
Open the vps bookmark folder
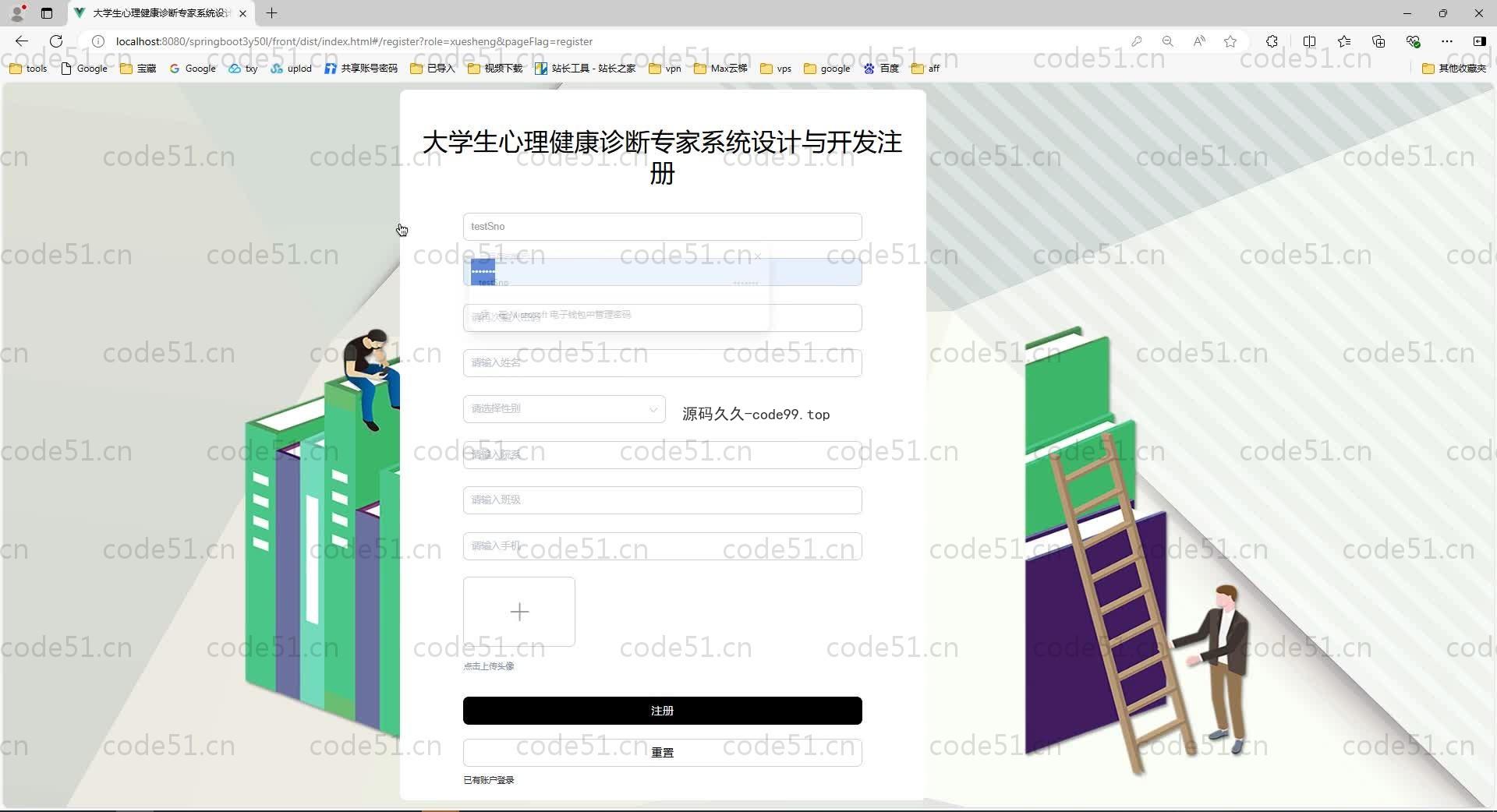tap(776, 69)
